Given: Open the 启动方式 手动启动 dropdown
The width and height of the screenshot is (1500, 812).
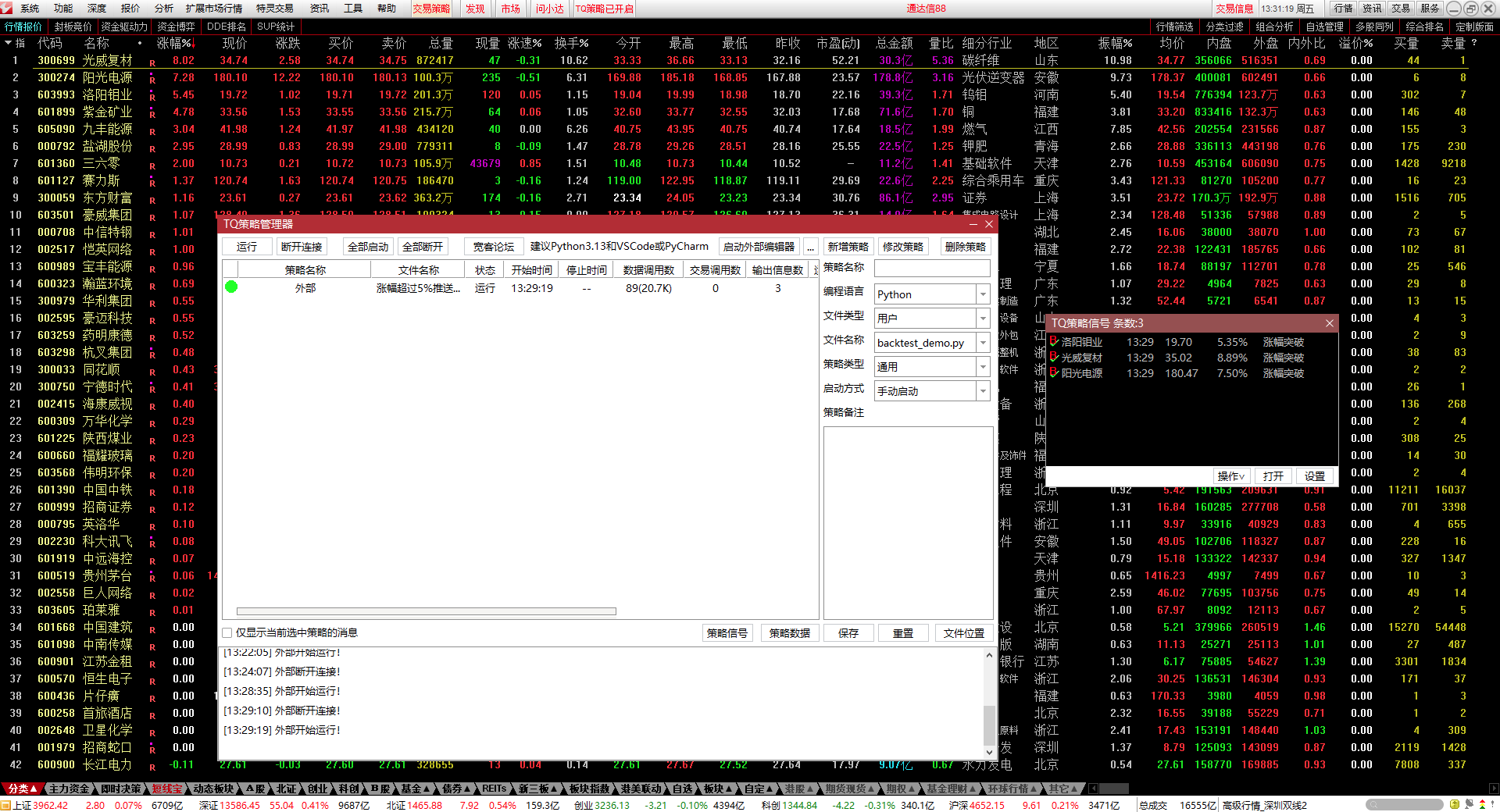Looking at the screenshot, I should [x=983, y=391].
